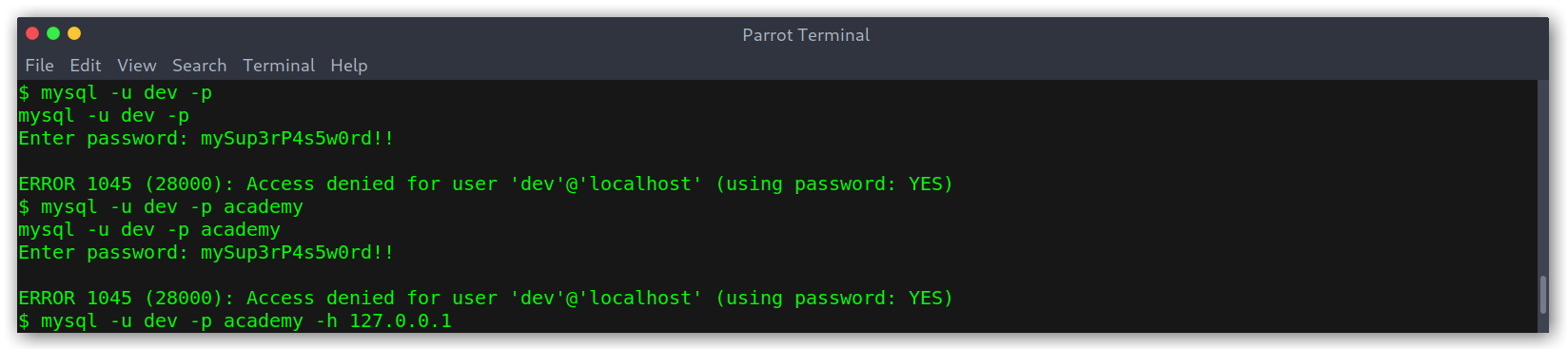1568x349 pixels.
Task: Click the '$ mysql -u dev -p academy' prompt line
Action: [161, 206]
